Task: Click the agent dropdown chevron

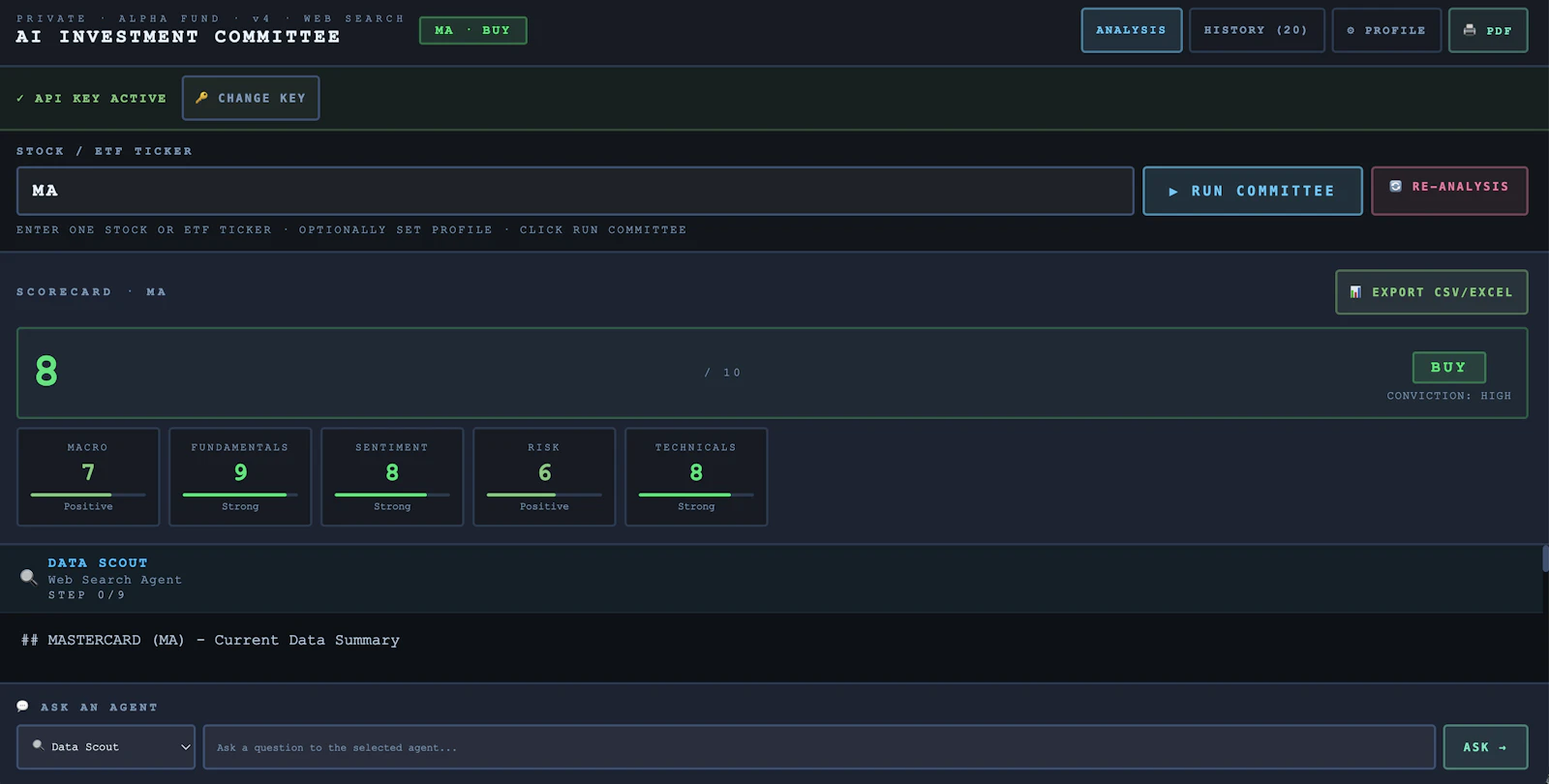Action: (185, 747)
